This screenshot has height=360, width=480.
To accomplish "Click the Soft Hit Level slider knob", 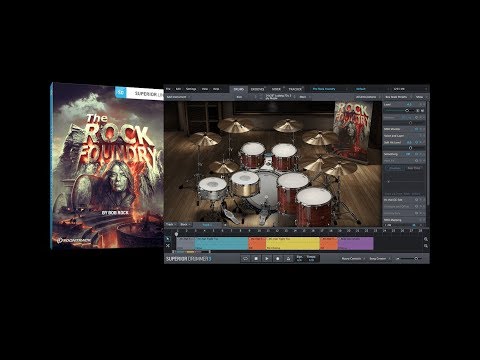I will 410,148.
